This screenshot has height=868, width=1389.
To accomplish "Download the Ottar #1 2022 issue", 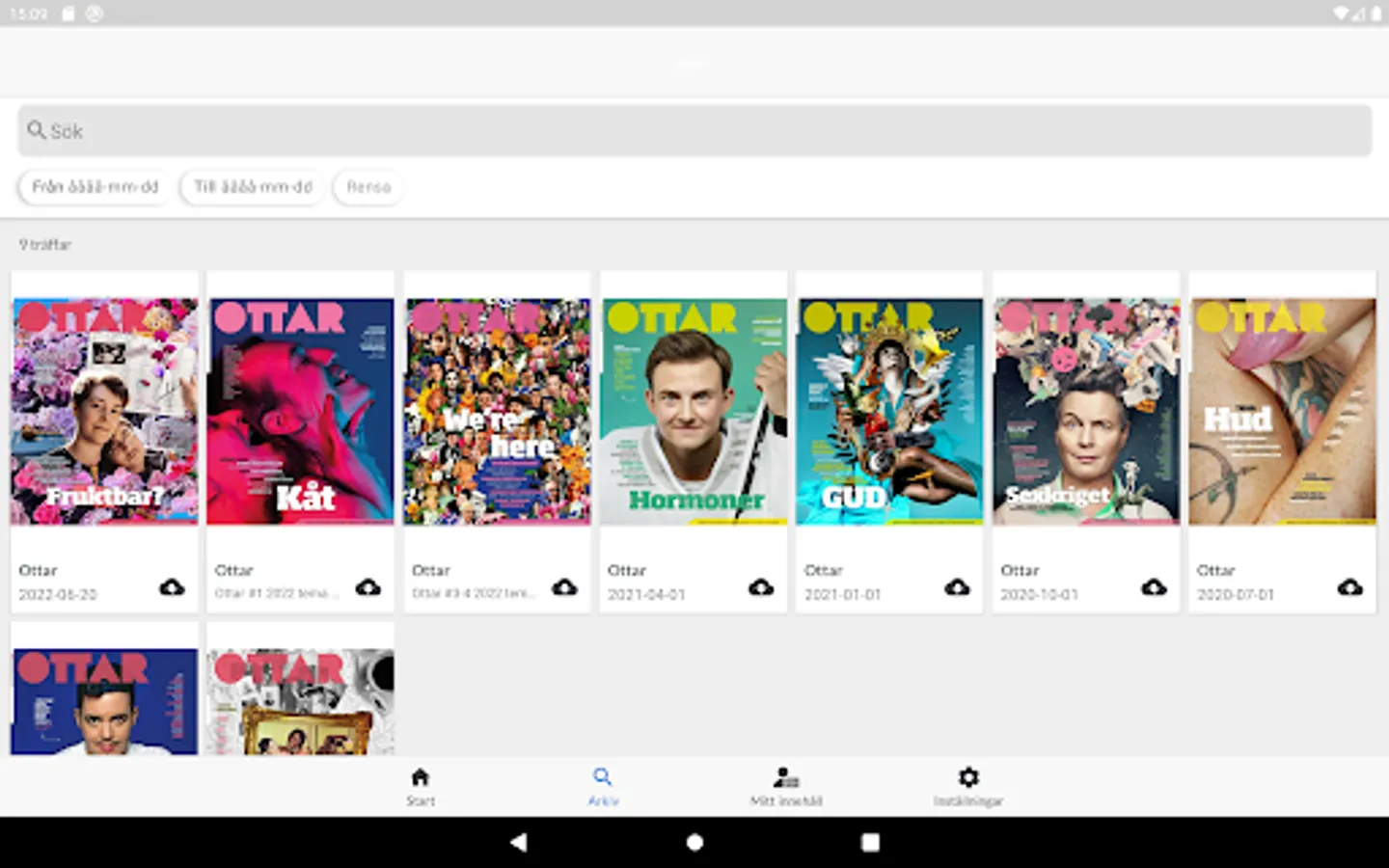I will (x=368, y=586).
